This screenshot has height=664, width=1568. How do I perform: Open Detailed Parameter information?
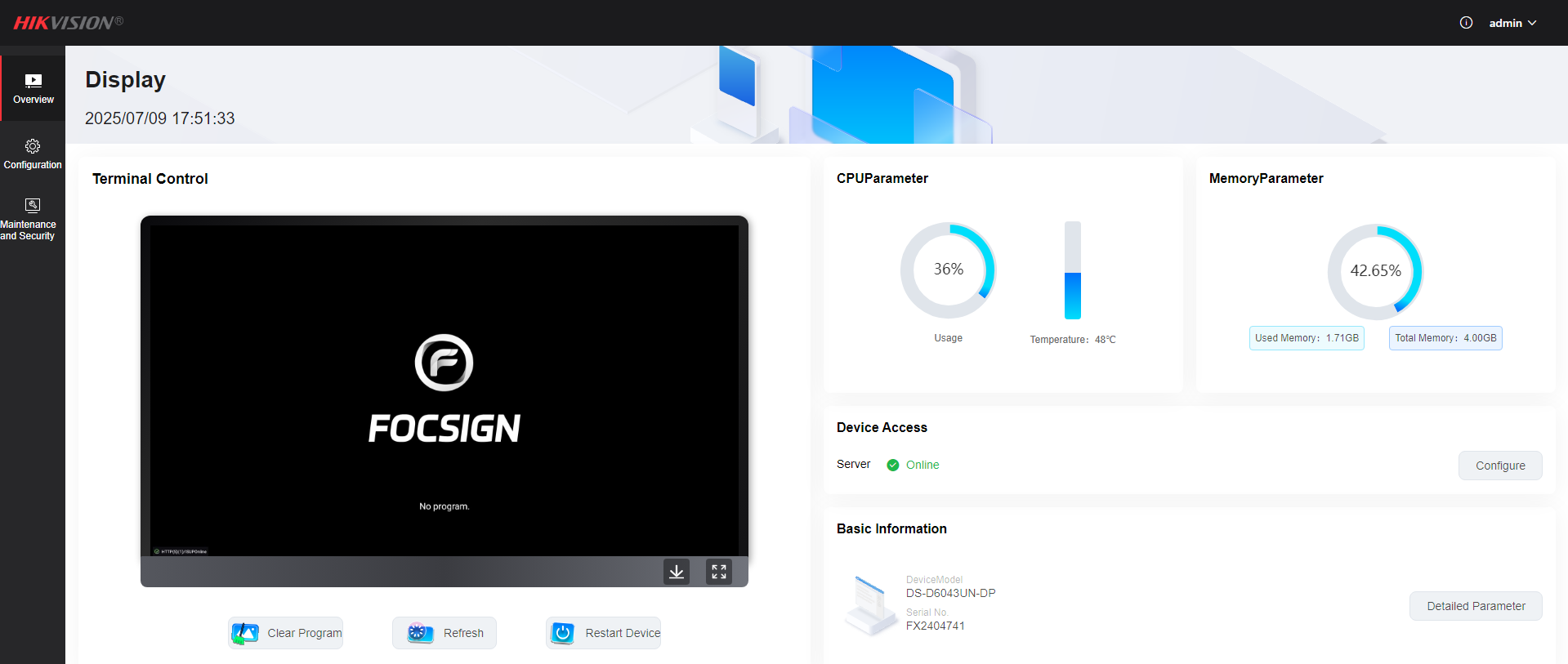[1476, 606]
